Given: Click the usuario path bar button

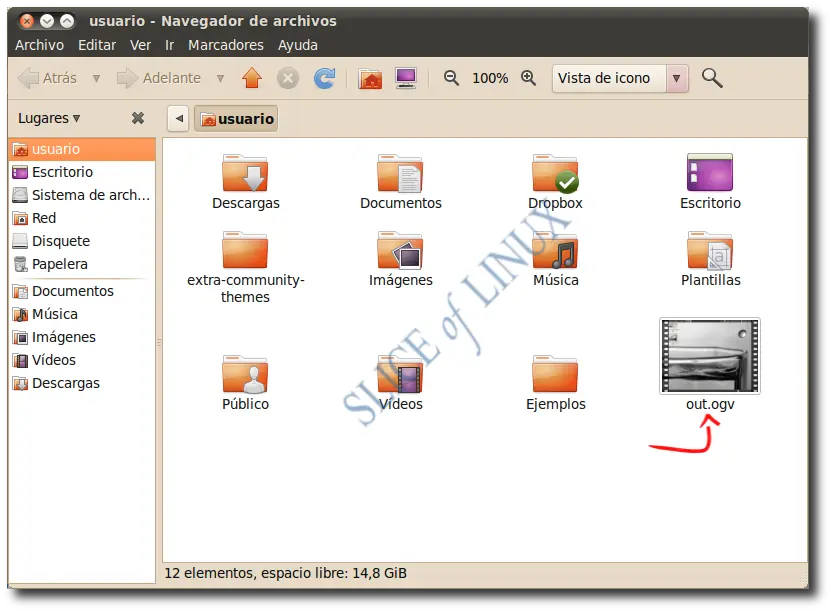Looking at the screenshot, I should pyautogui.click(x=236, y=118).
